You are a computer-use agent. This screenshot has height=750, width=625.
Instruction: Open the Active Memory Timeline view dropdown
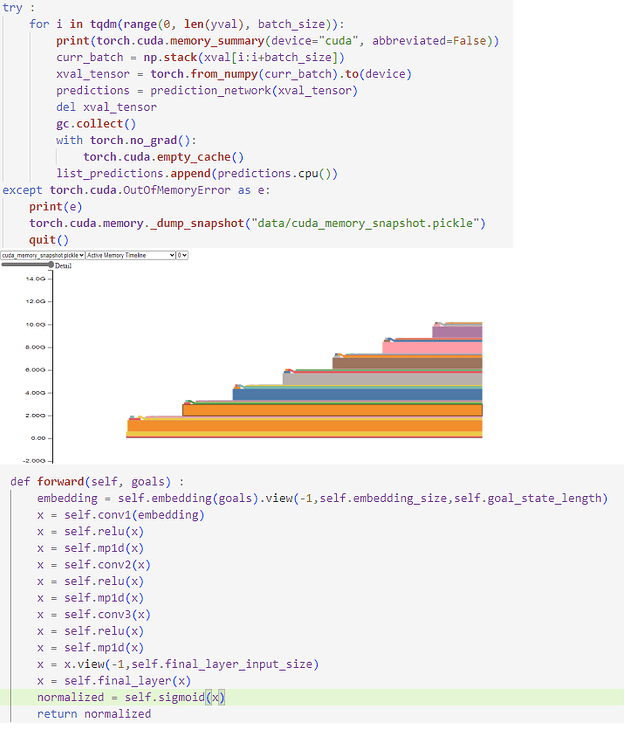(x=128, y=255)
